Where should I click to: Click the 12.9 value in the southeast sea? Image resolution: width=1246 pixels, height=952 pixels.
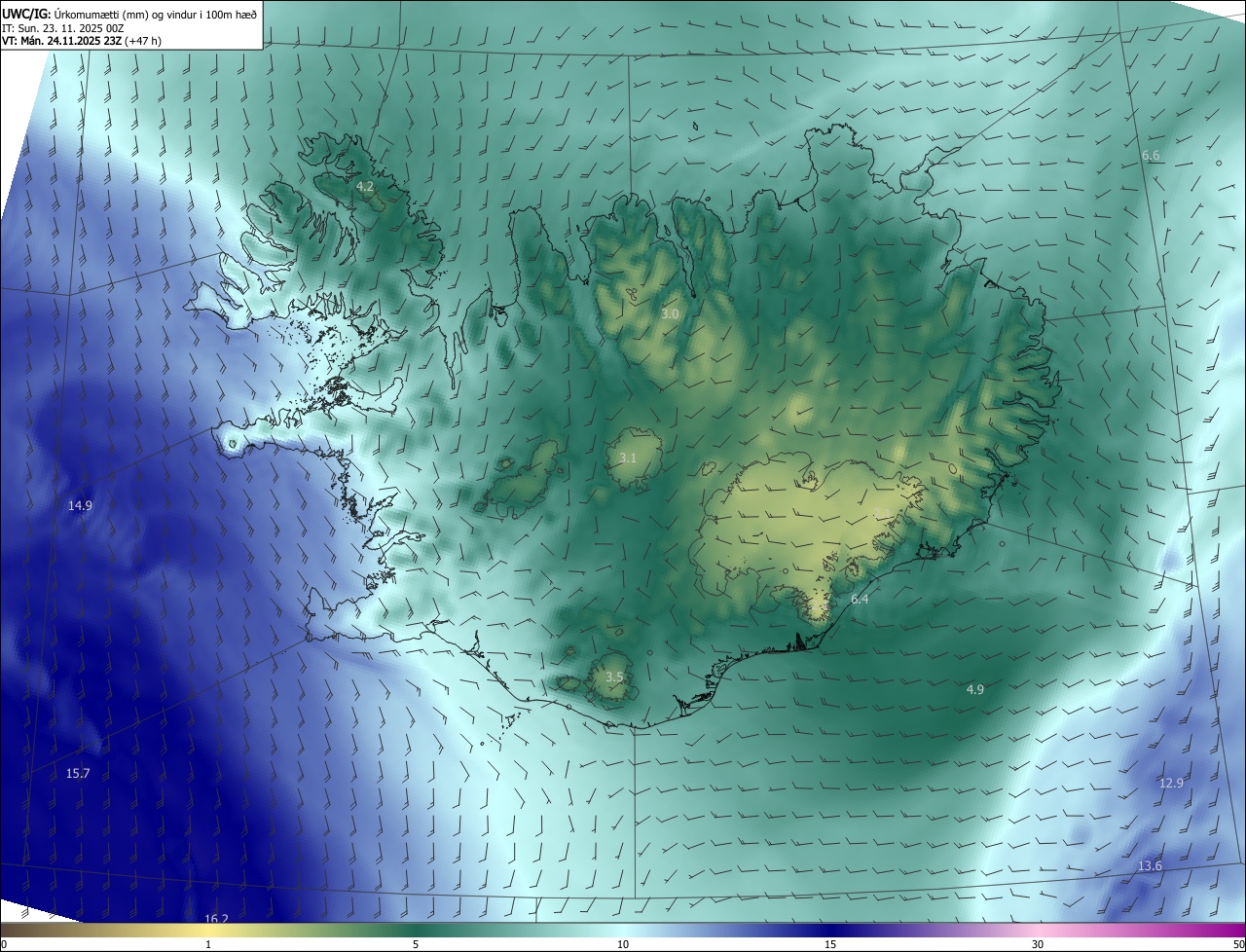point(1171,783)
